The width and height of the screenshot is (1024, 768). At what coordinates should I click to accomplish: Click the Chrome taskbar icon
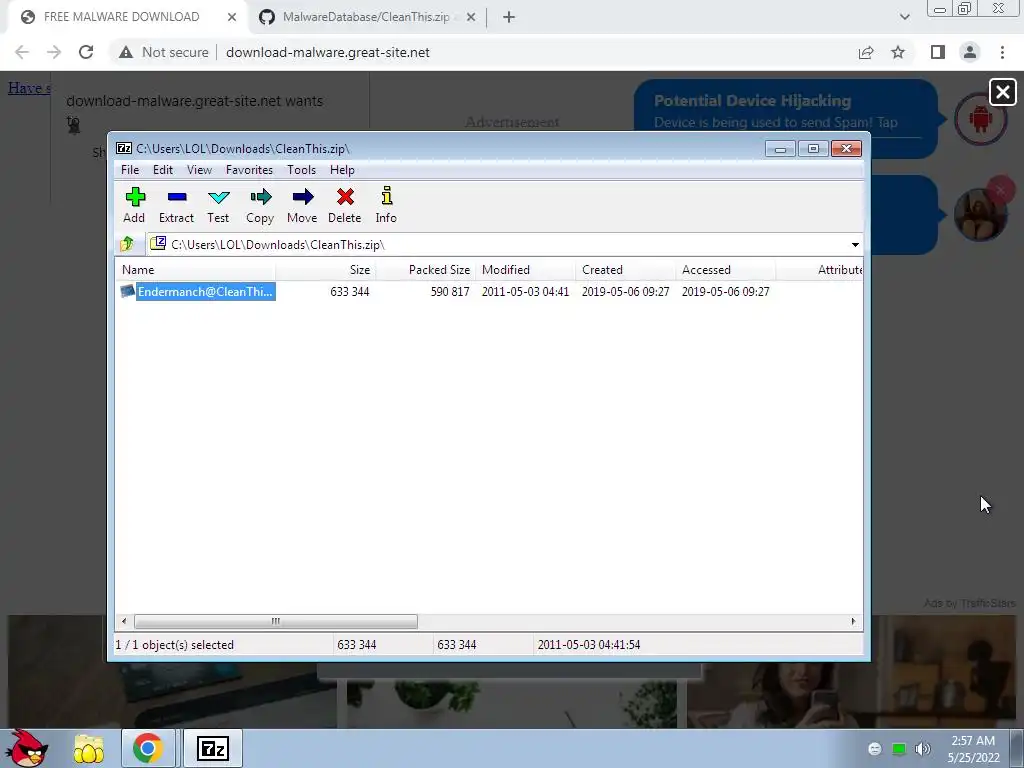click(148, 748)
